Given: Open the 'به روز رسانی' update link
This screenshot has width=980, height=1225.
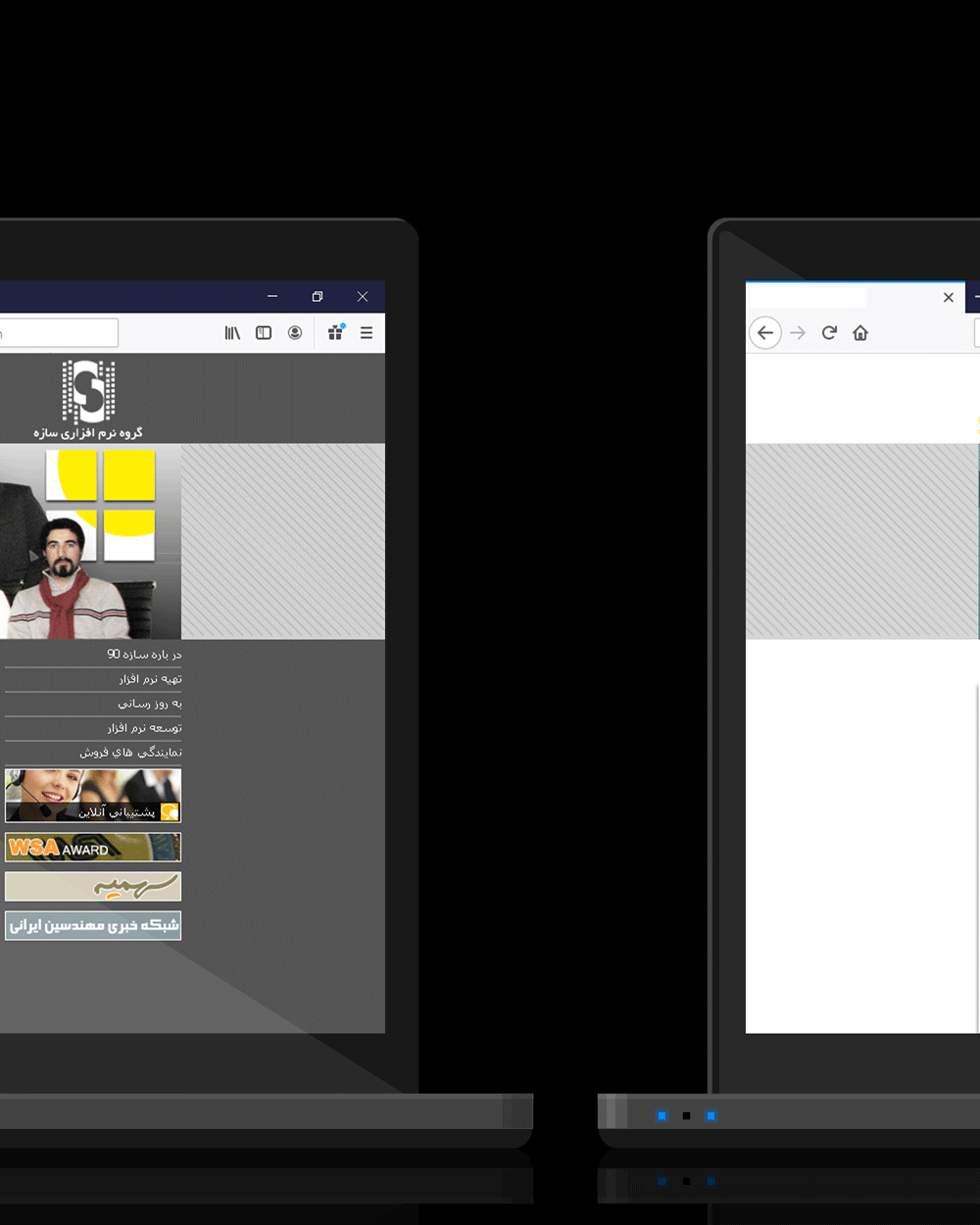Looking at the screenshot, I should pyautogui.click(x=150, y=704).
